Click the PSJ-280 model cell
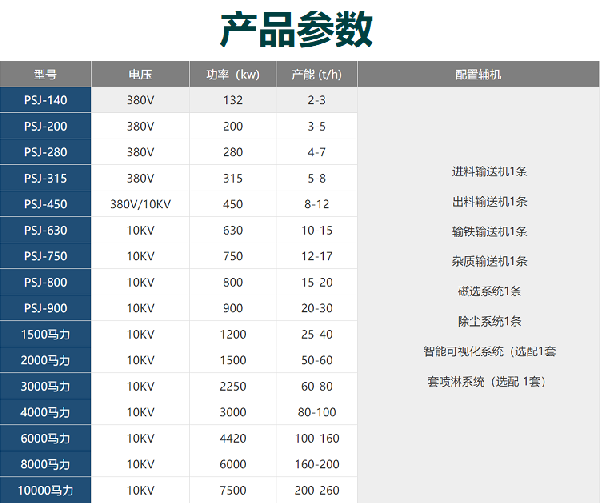600x503 pixels. (x=46, y=152)
